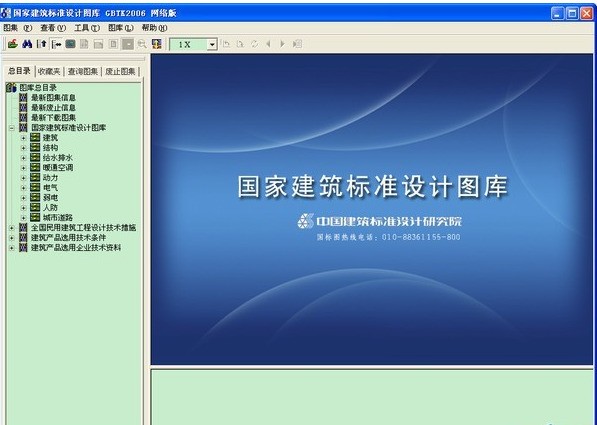Select 全国民用建筑工程设计技术措施 label

pos(83,228)
